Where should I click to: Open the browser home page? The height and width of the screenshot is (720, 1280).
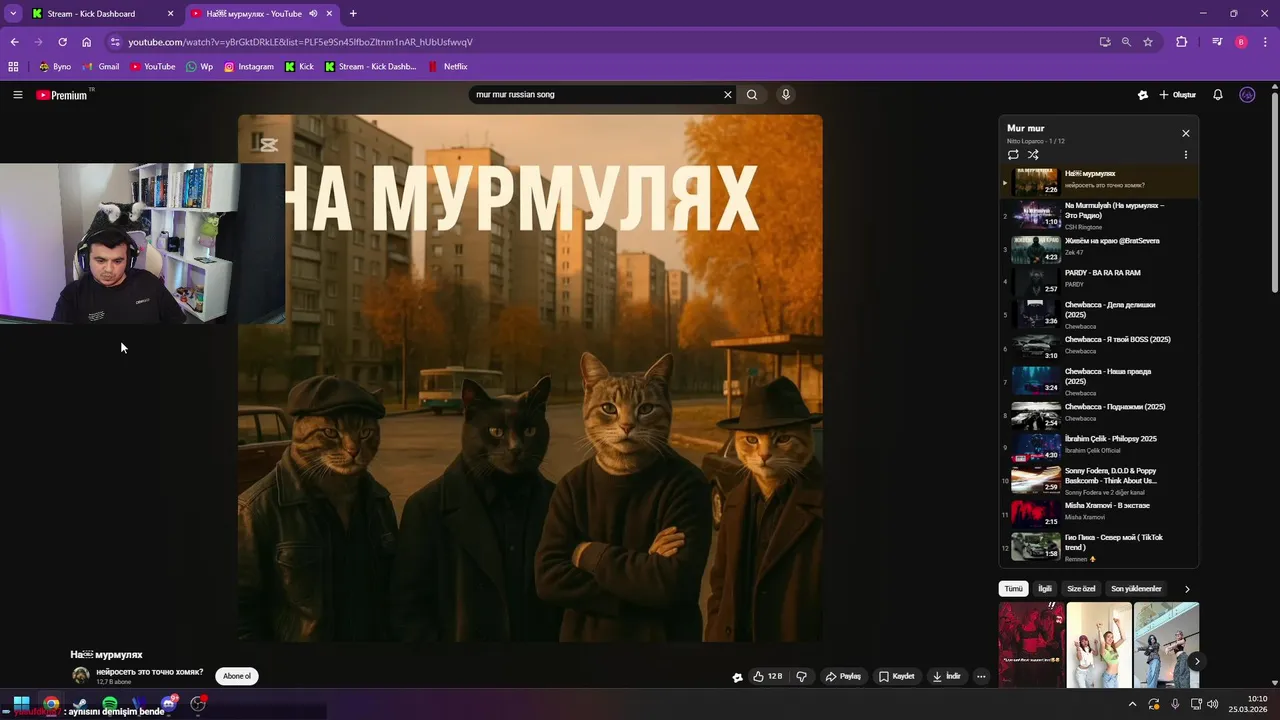pos(86,42)
